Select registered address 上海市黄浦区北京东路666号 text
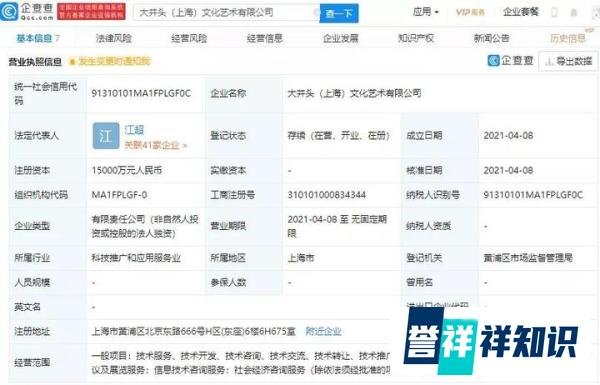 coord(194,331)
